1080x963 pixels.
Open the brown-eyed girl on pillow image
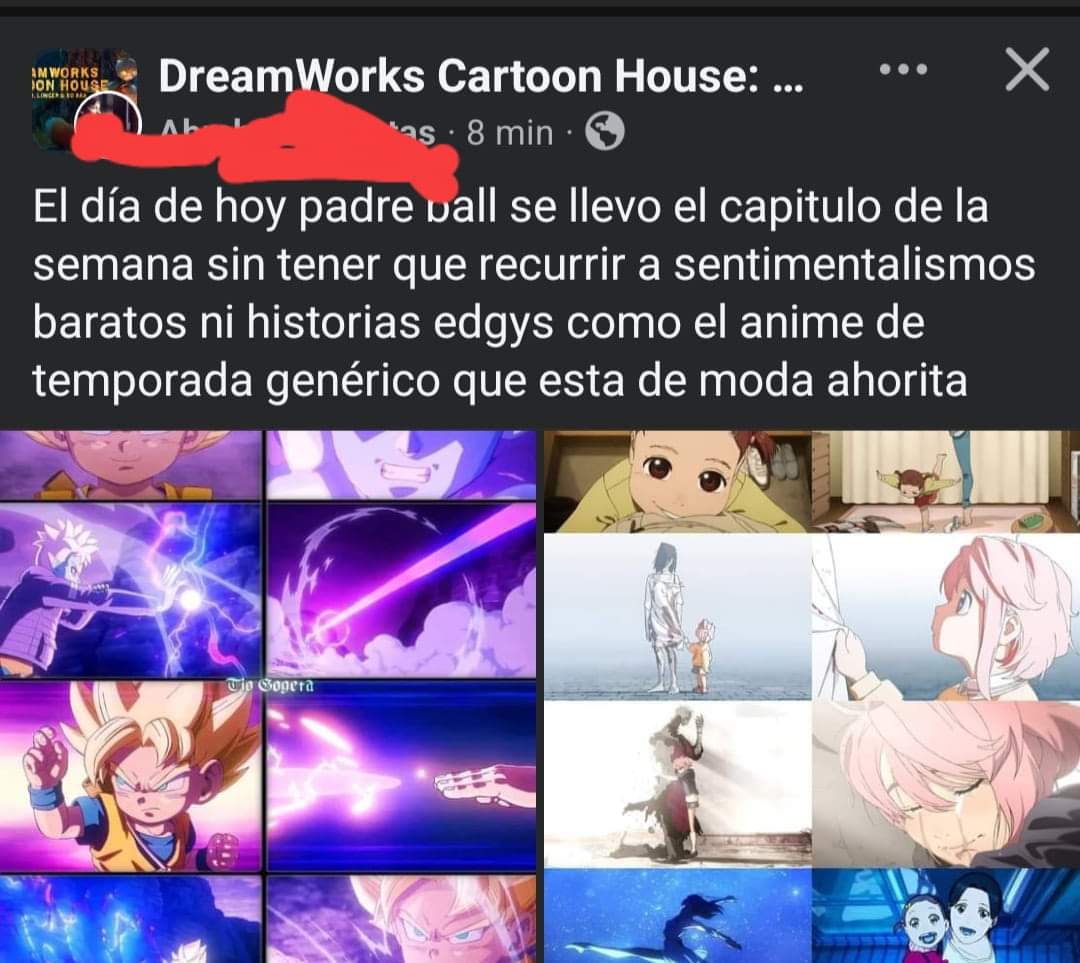(x=678, y=482)
